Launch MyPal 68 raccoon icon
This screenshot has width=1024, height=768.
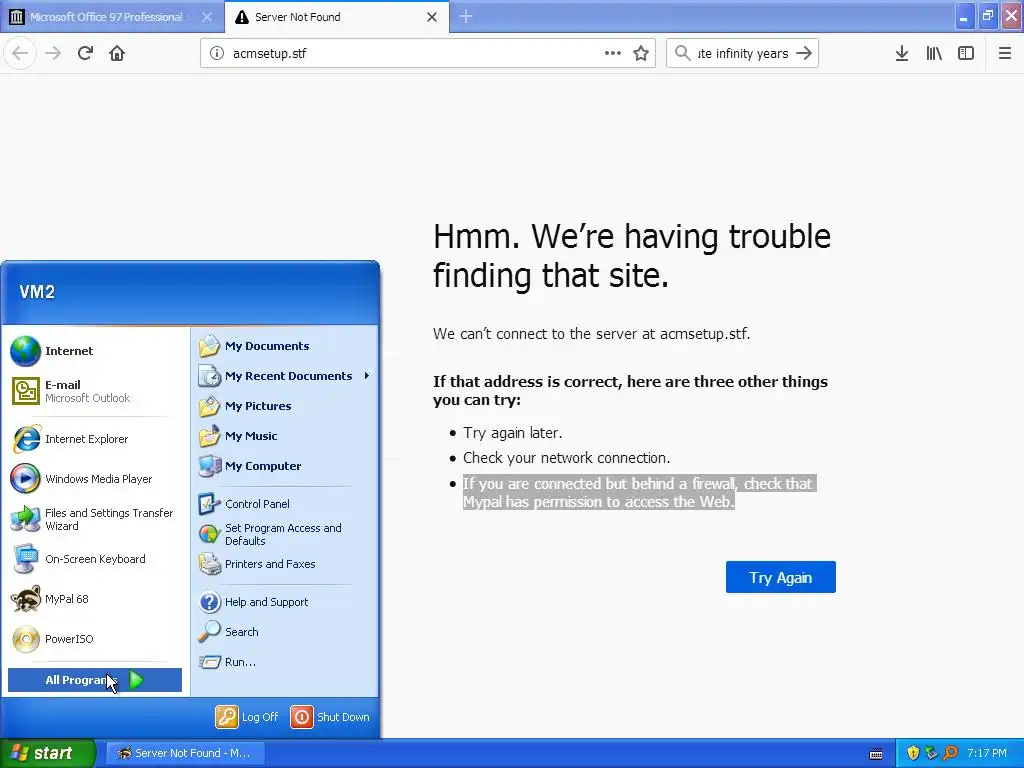[x=95, y=599]
